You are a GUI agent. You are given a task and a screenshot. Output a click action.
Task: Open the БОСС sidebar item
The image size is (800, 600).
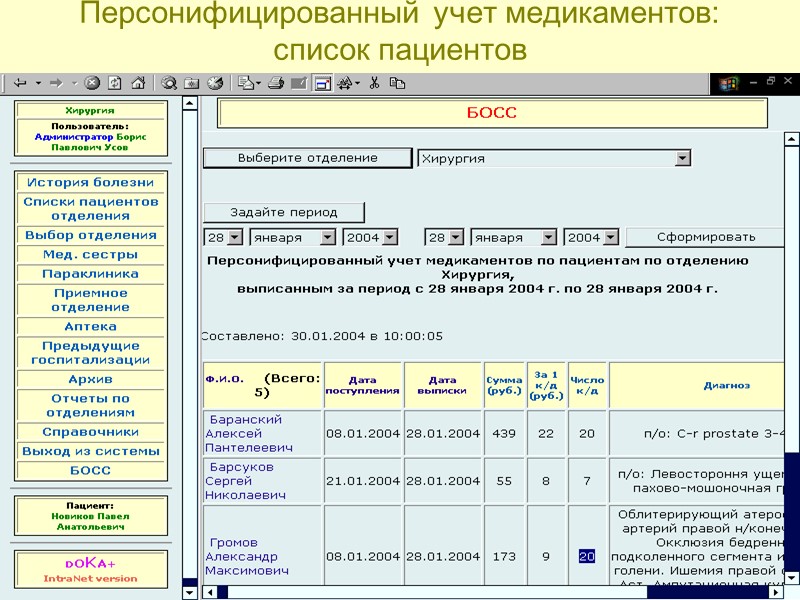point(90,470)
